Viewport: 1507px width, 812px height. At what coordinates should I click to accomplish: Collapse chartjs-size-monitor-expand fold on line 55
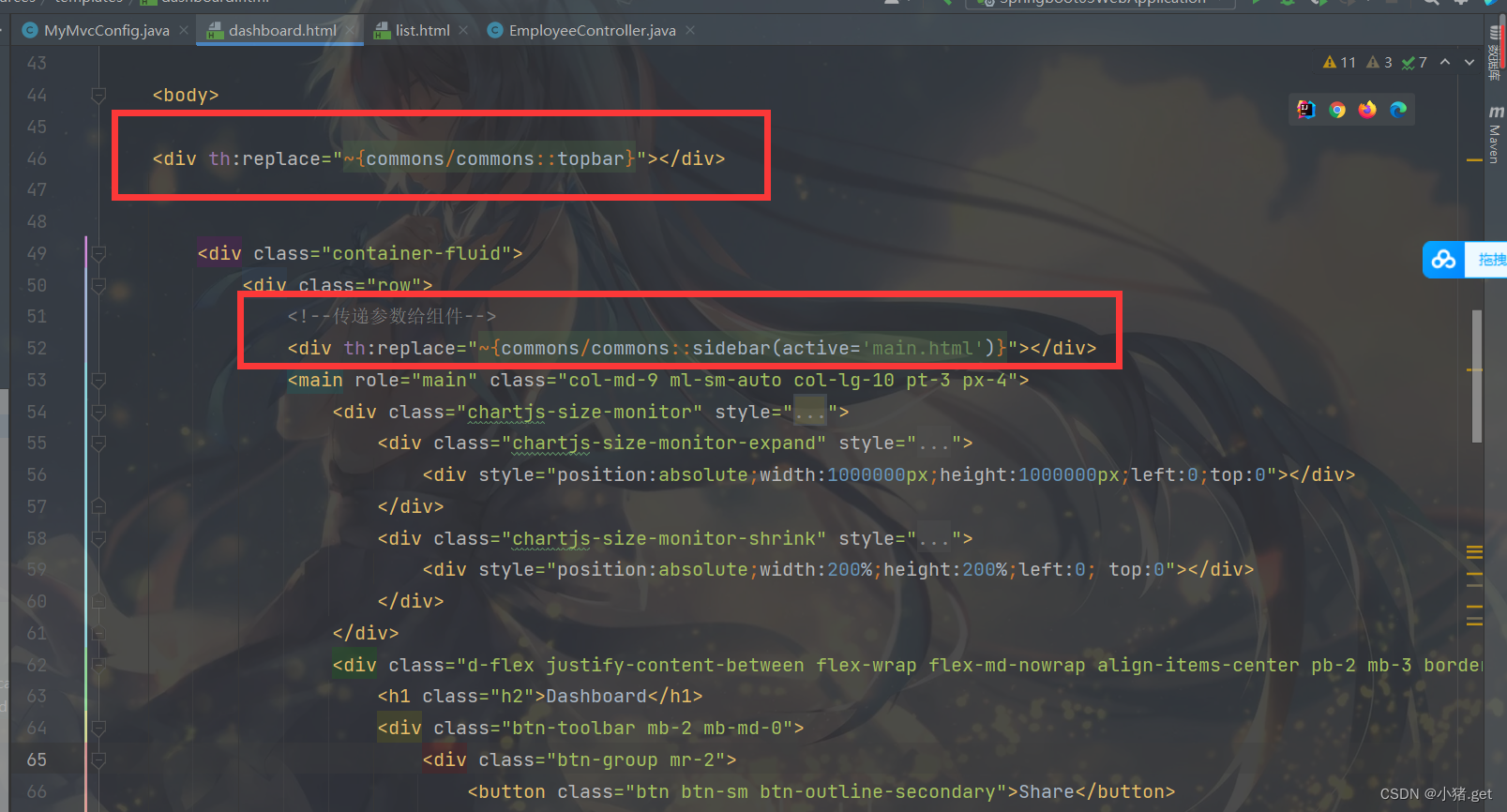click(98, 443)
